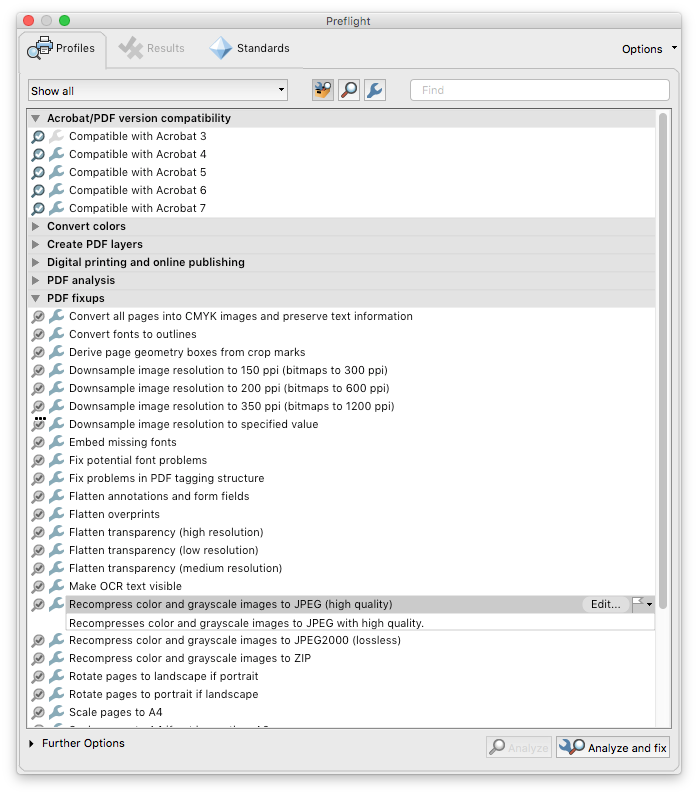Open the Show all filter dropdown
Screen dimensions: 698x795
point(157,91)
